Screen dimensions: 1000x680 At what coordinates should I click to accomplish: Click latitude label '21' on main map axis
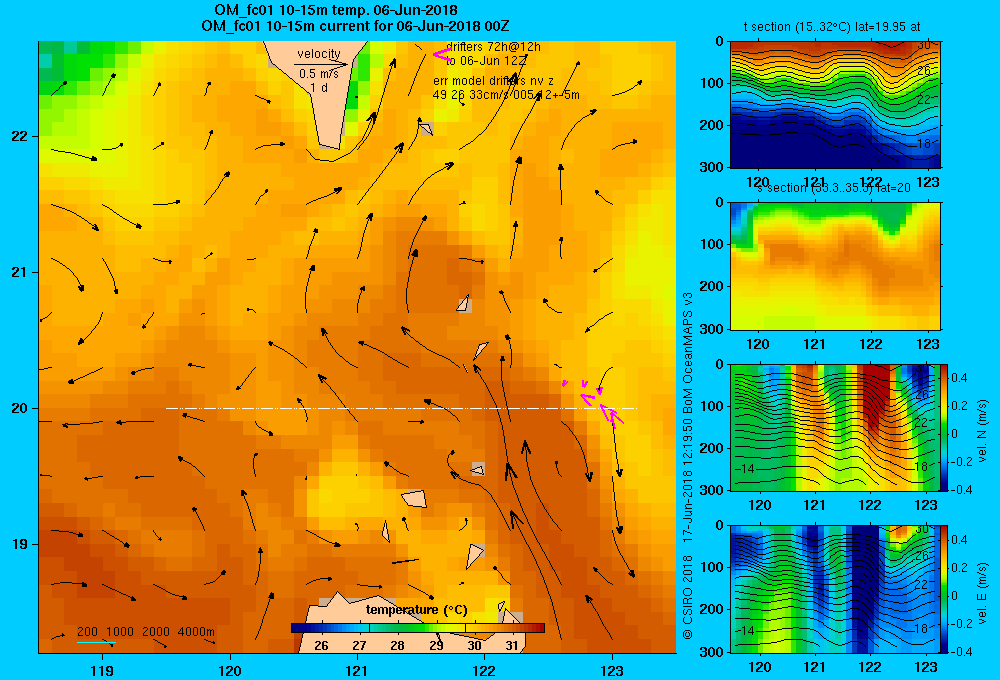click(x=20, y=272)
